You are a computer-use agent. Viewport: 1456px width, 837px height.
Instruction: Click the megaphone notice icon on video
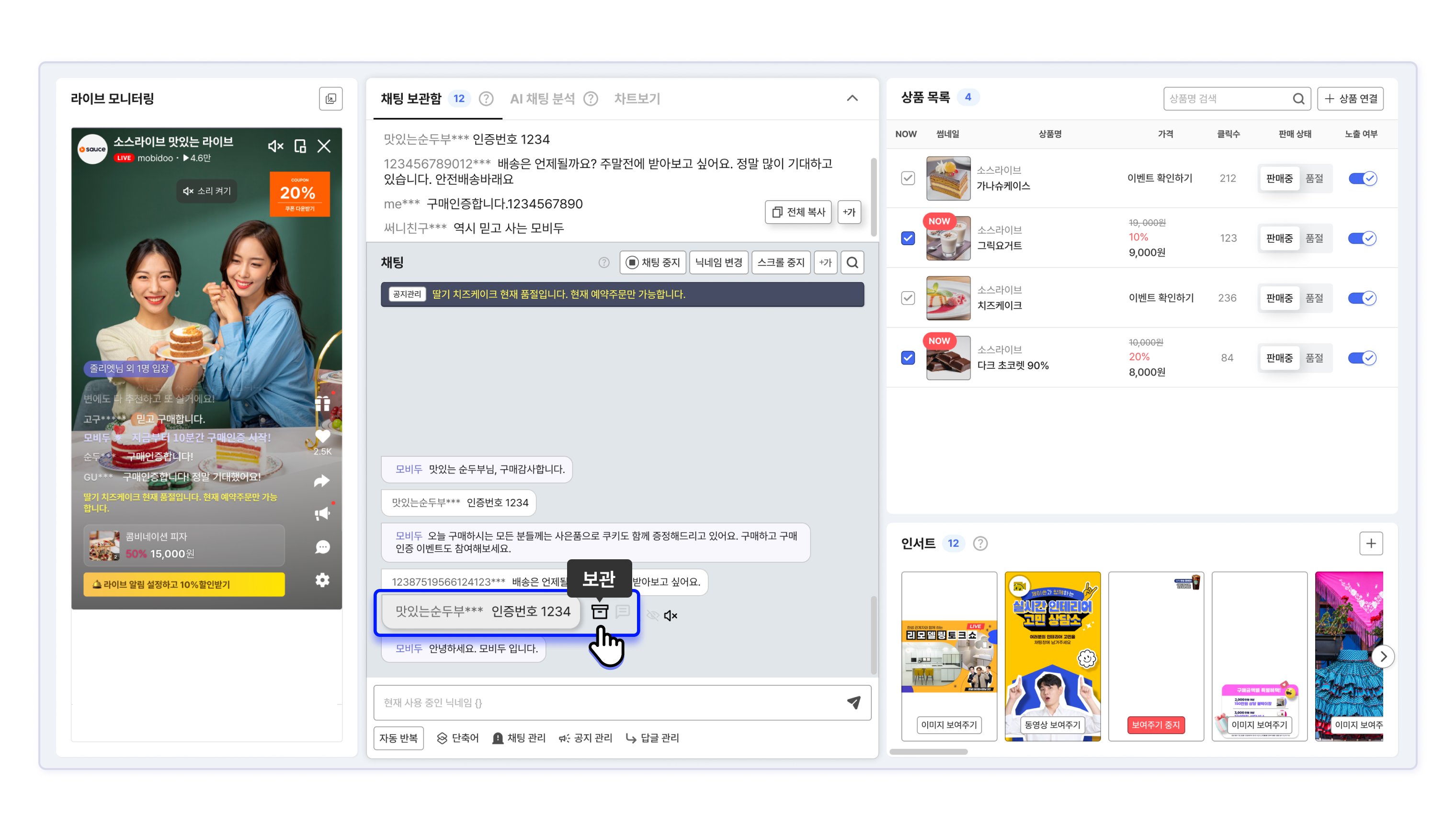pyautogui.click(x=322, y=513)
